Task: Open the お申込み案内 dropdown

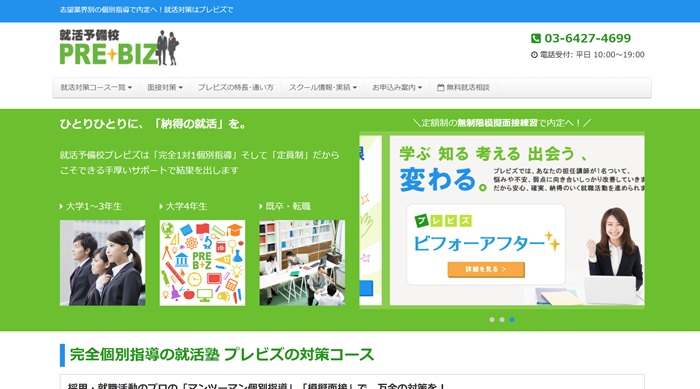Action: 397,88
